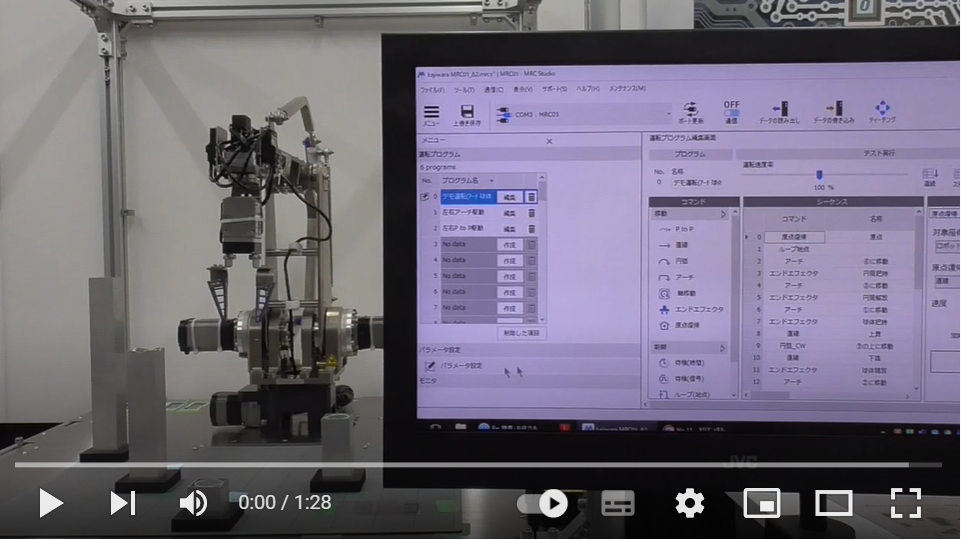Click the floppy disk overwrite save icon
The image size is (961, 540).
(466, 113)
